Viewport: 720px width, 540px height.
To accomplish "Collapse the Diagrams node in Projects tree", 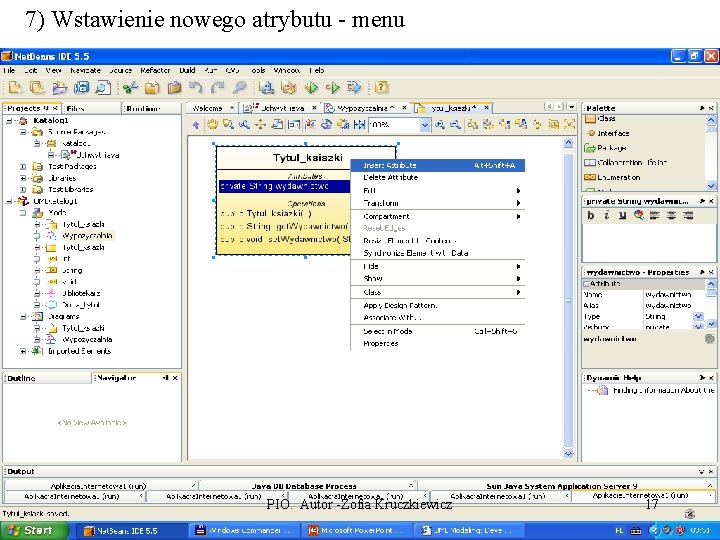I will tap(23, 316).
